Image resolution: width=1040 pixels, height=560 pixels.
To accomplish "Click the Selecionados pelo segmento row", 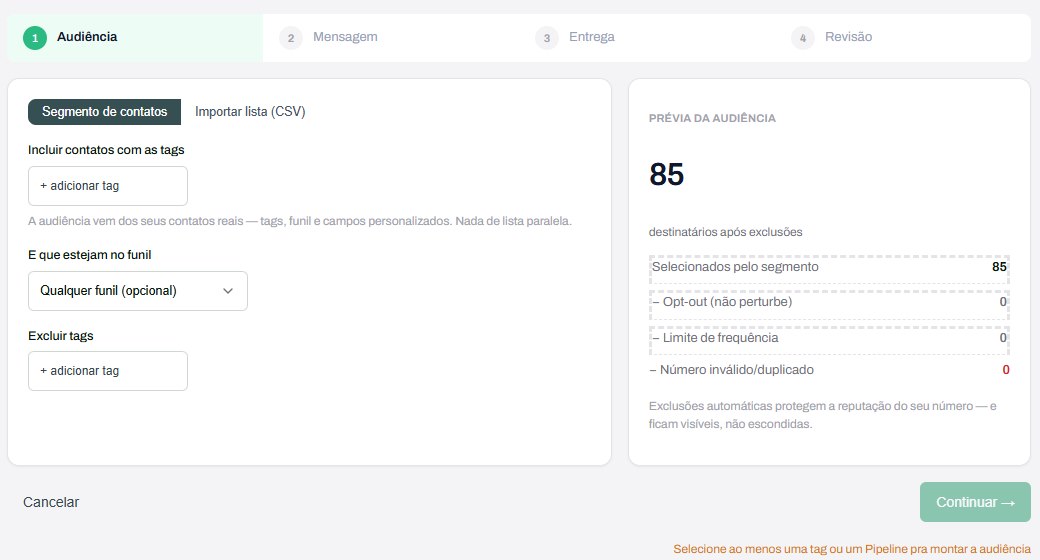I will point(829,269).
